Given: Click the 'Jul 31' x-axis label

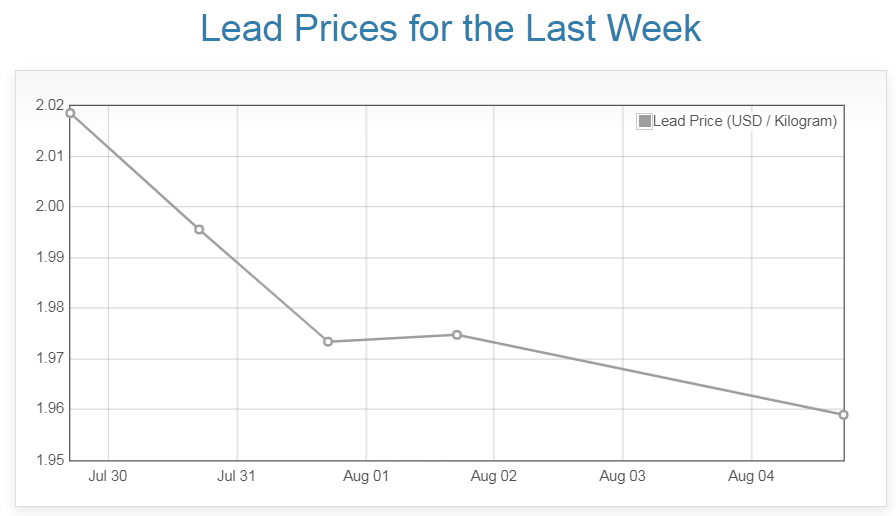Looking at the screenshot, I should [x=237, y=477].
